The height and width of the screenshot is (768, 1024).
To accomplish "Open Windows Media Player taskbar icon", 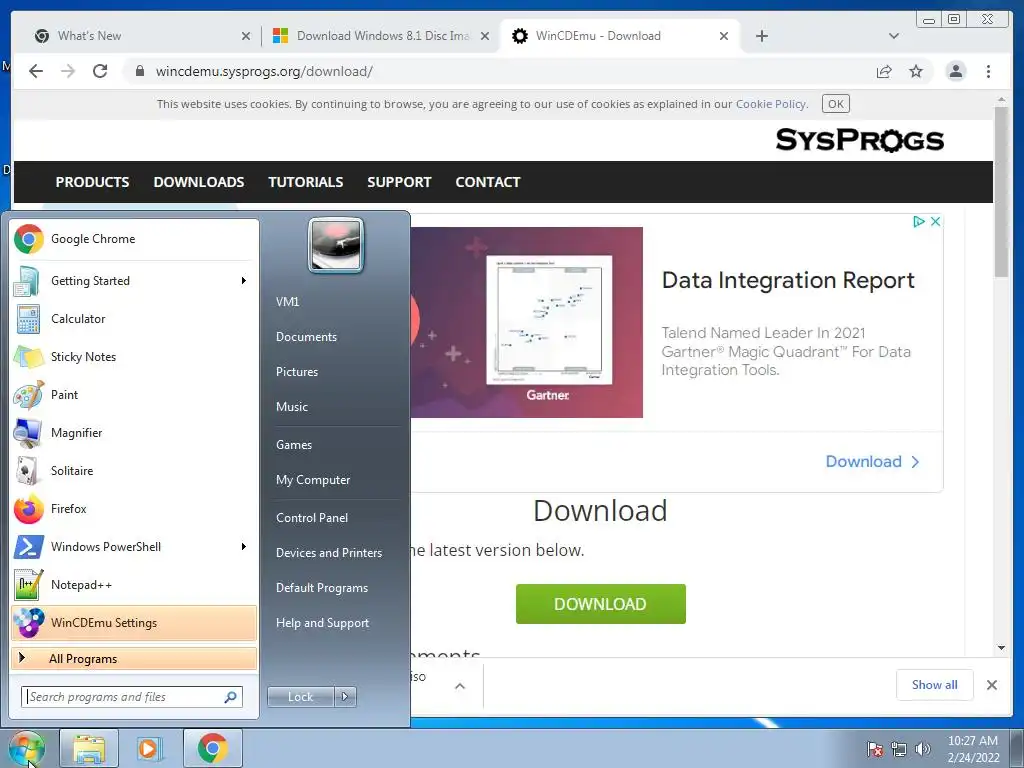I will (150, 748).
